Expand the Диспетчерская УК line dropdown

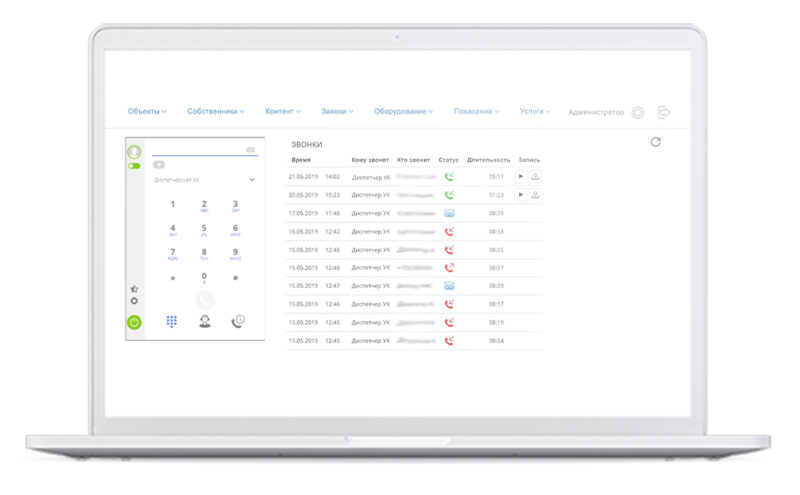coord(252,180)
